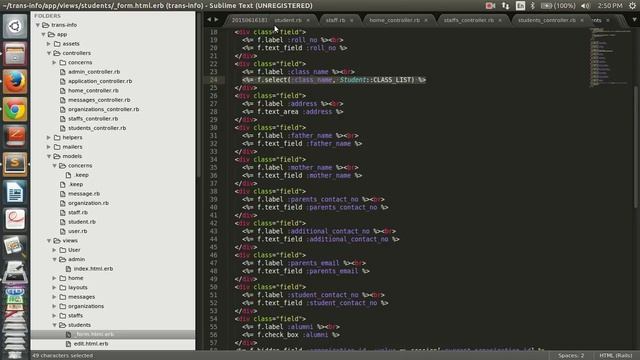This screenshot has width=640, height=360.
Task: Launch Google Chrome from the dock
Action: pos(15,109)
